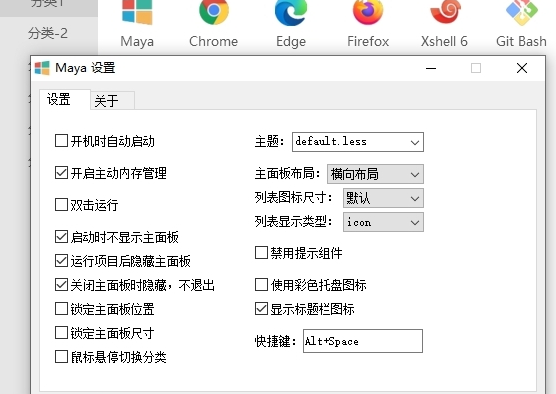Enable 锁定主面板位置 checkbox
The width and height of the screenshot is (556, 394).
tap(61, 309)
